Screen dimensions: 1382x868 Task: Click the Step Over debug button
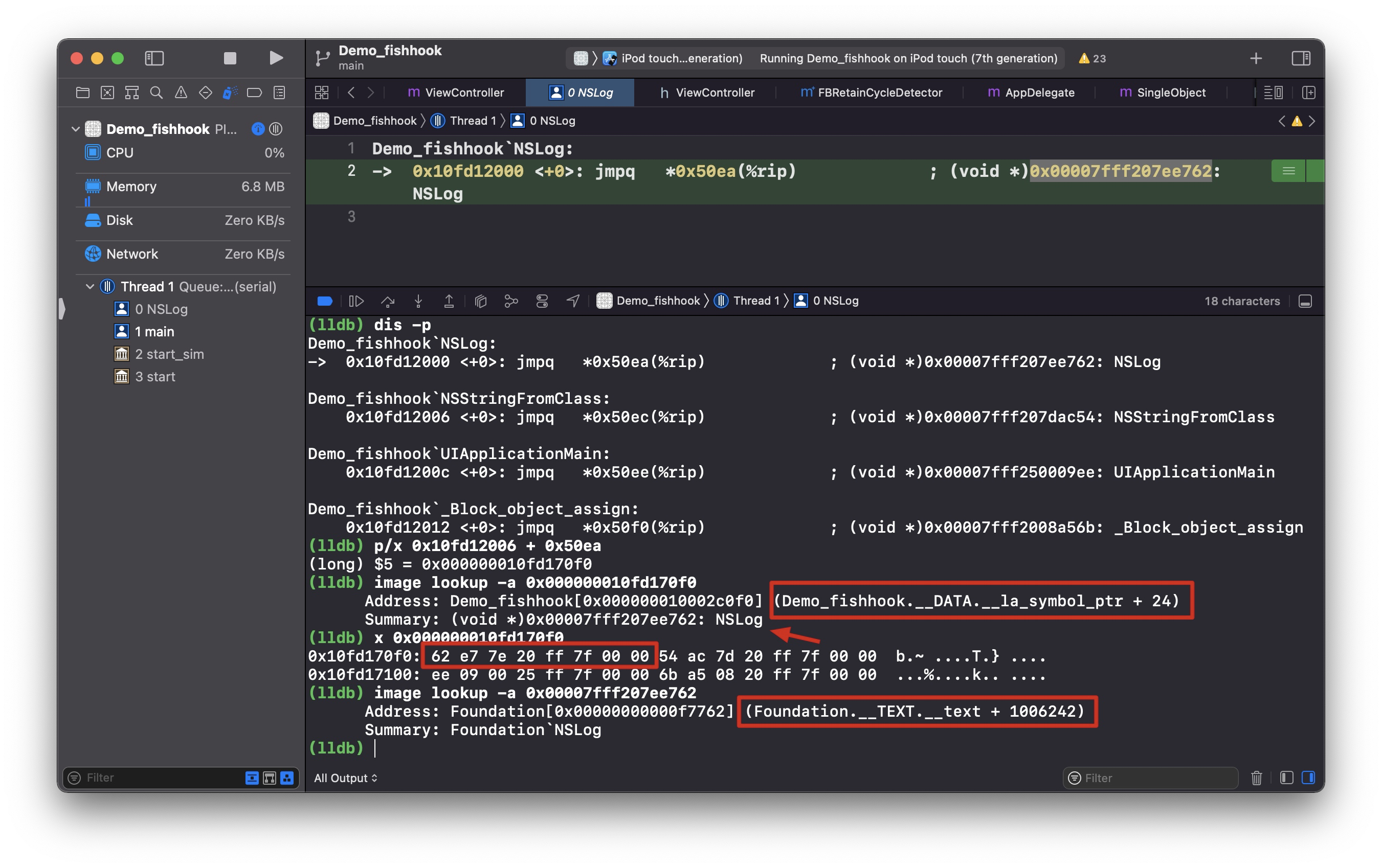(388, 301)
